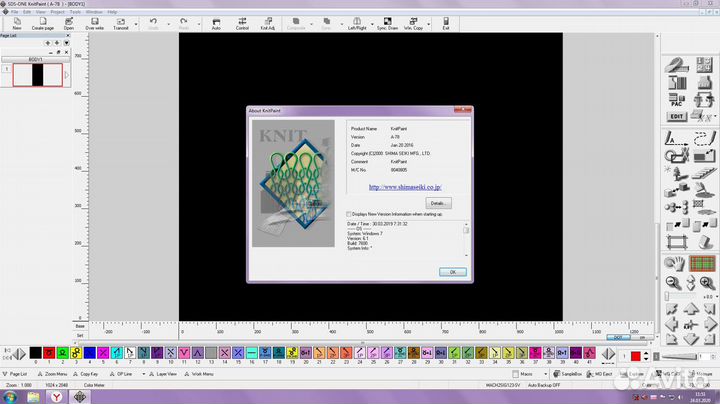The width and height of the screenshot is (720, 404).
Task: Click the Knit Adj. toolbar icon
Action: 268,24
